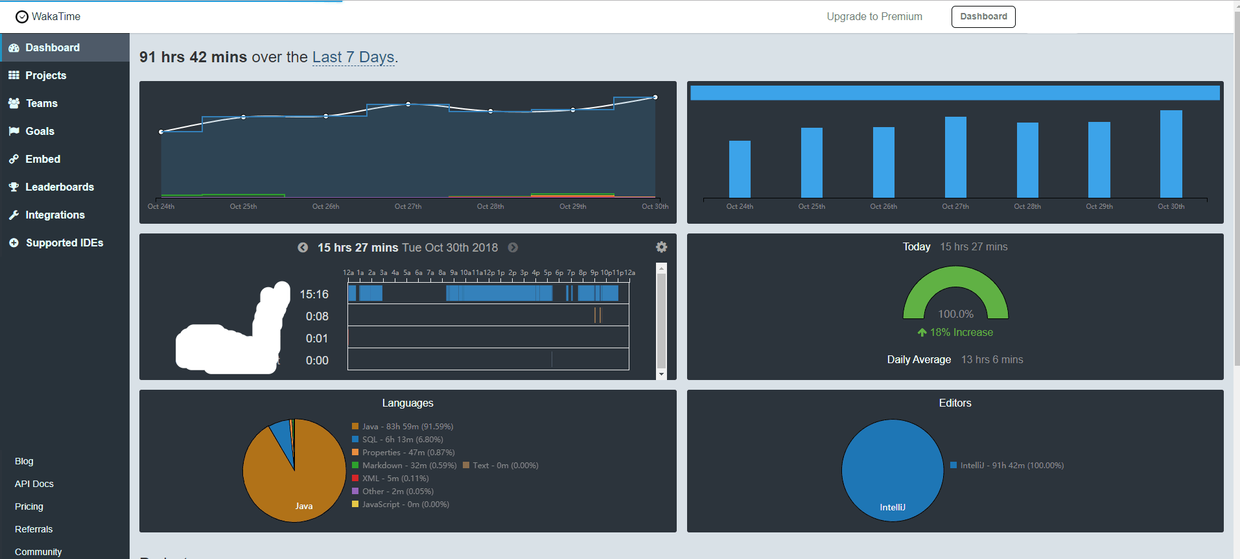Viewport: 1240px width, 559px height.
Task: Click Oct 27th data point on line chart
Action: [408, 104]
